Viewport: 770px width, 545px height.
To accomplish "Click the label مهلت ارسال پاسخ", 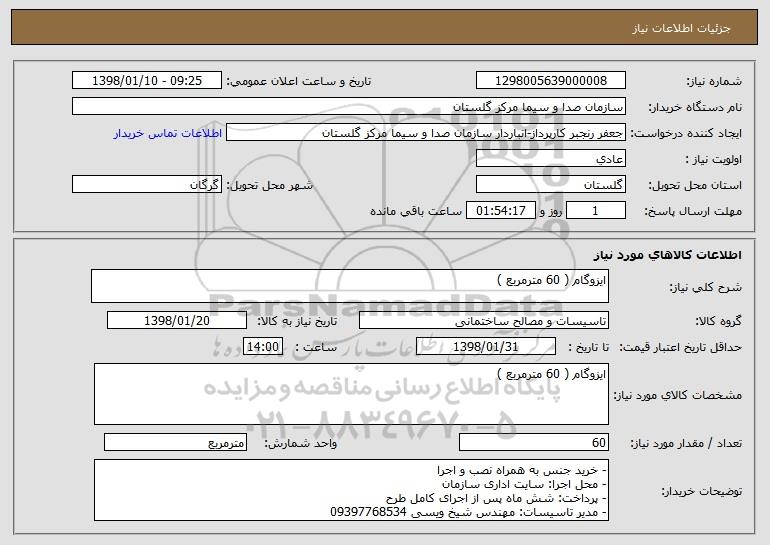I will pyautogui.click(x=693, y=211).
